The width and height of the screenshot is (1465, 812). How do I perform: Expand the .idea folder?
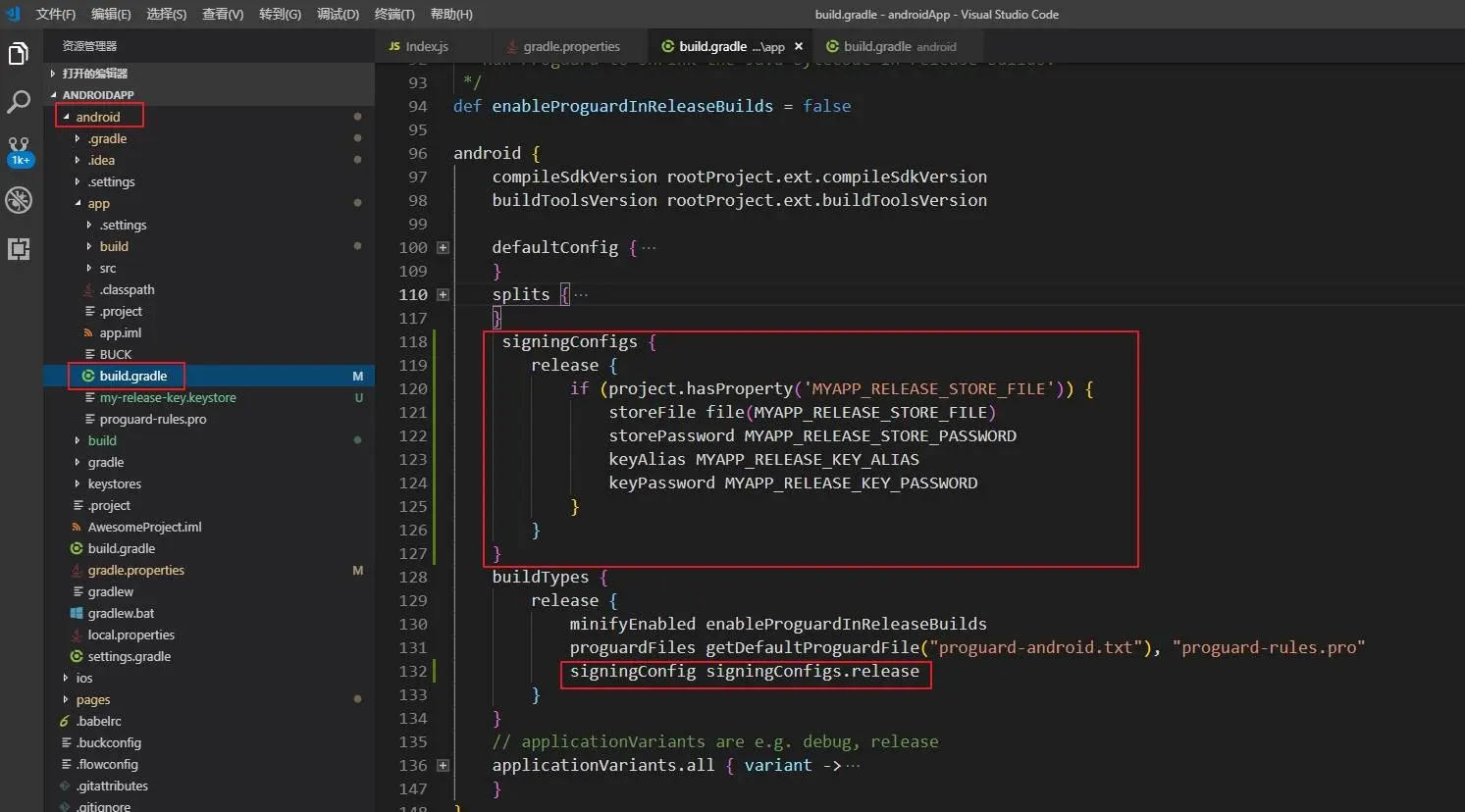[x=78, y=160]
